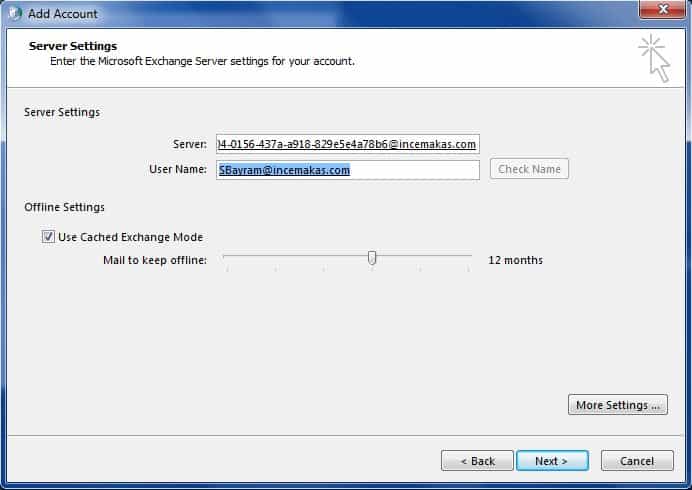Click the far right end of offline slider track
Viewport: 692px width, 490px height.
click(469, 257)
